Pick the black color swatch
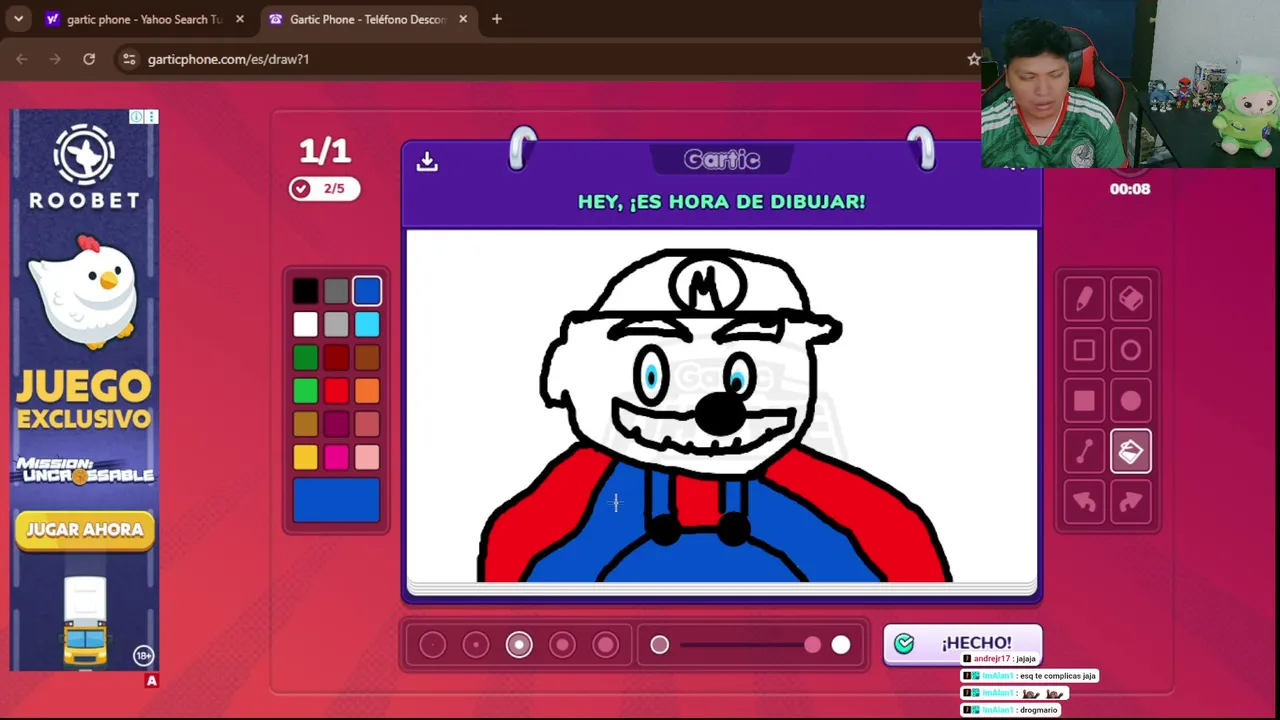Image resolution: width=1280 pixels, height=720 pixels. pos(306,291)
